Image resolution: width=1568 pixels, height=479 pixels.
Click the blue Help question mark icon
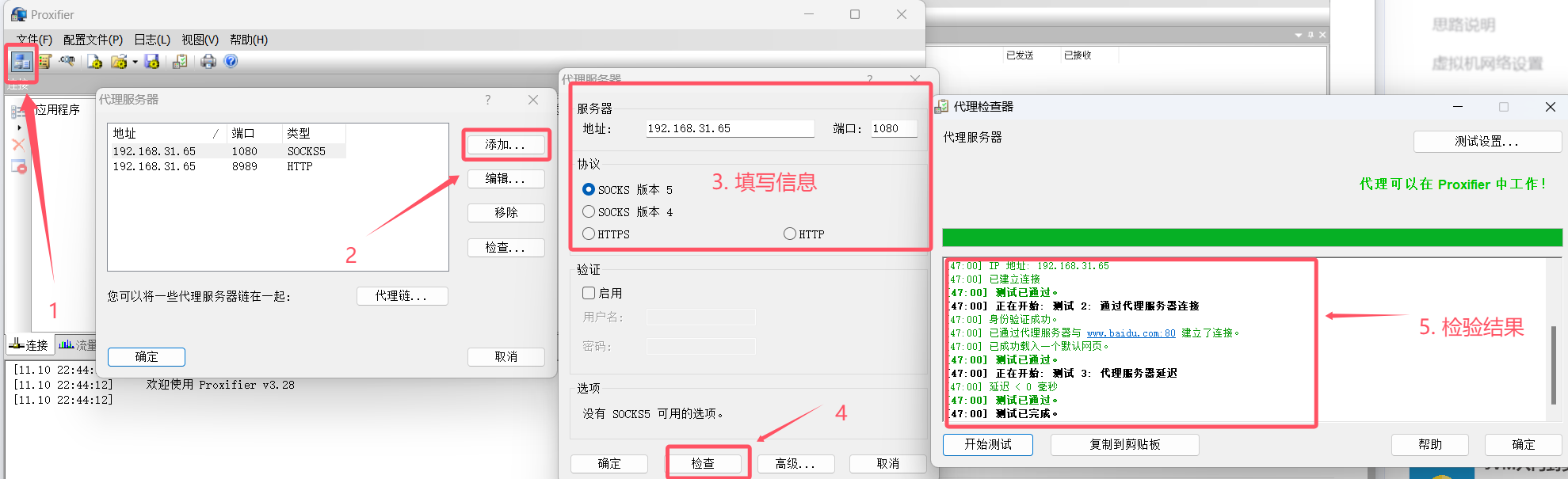click(x=231, y=62)
